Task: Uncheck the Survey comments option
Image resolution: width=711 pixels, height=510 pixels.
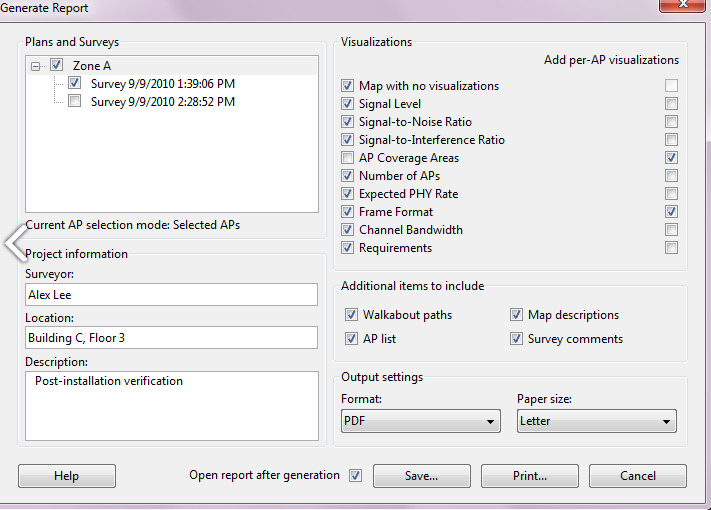Action: point(516,338)
